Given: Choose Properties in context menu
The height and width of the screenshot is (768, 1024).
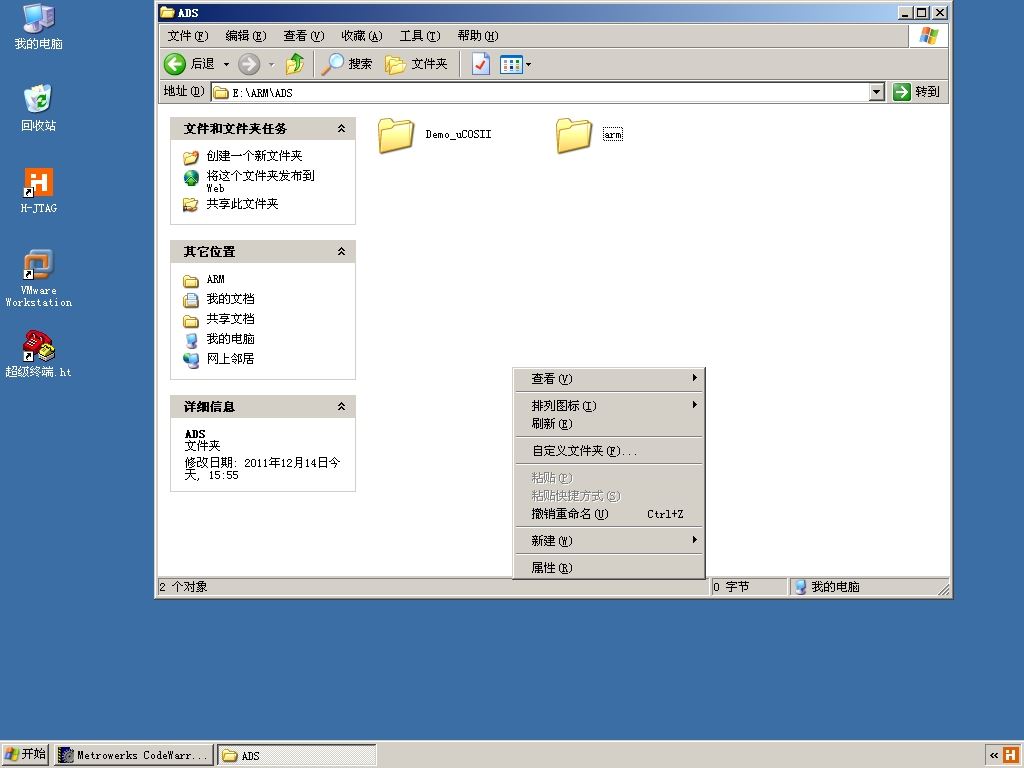Looking at the screenshot, I should click(609, 568).
